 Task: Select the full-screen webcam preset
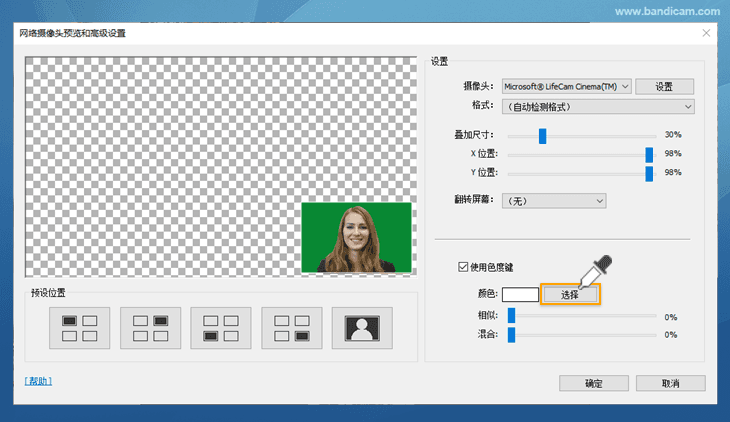[363, 328]
